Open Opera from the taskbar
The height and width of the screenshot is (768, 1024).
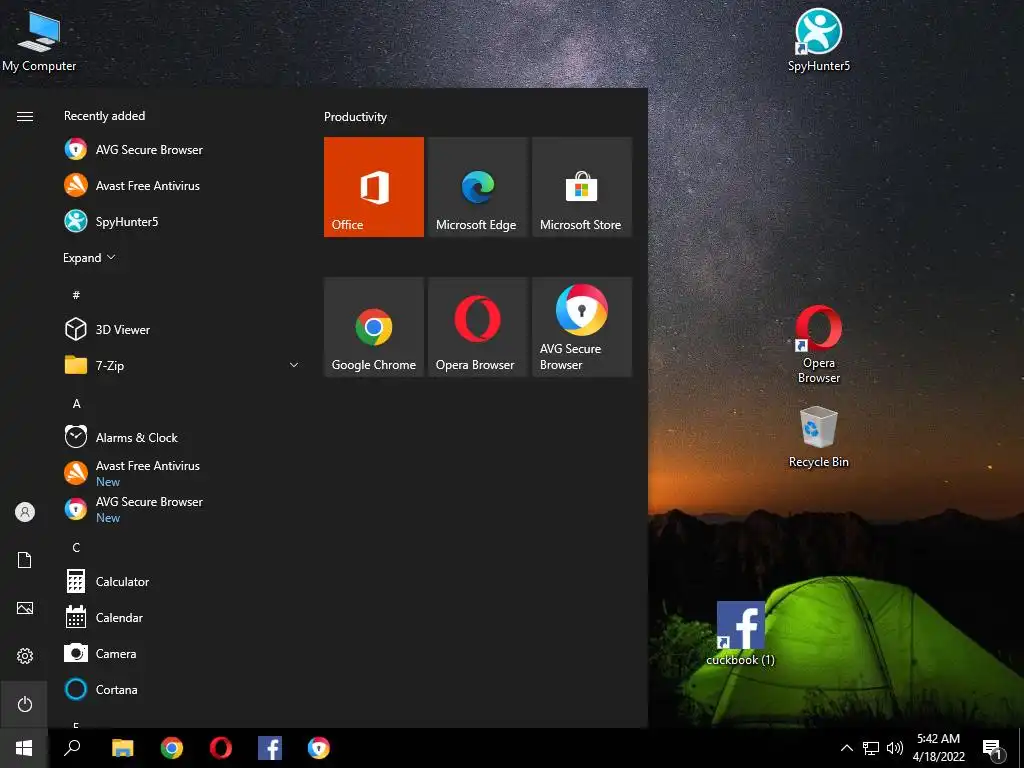tap(221, 748)
